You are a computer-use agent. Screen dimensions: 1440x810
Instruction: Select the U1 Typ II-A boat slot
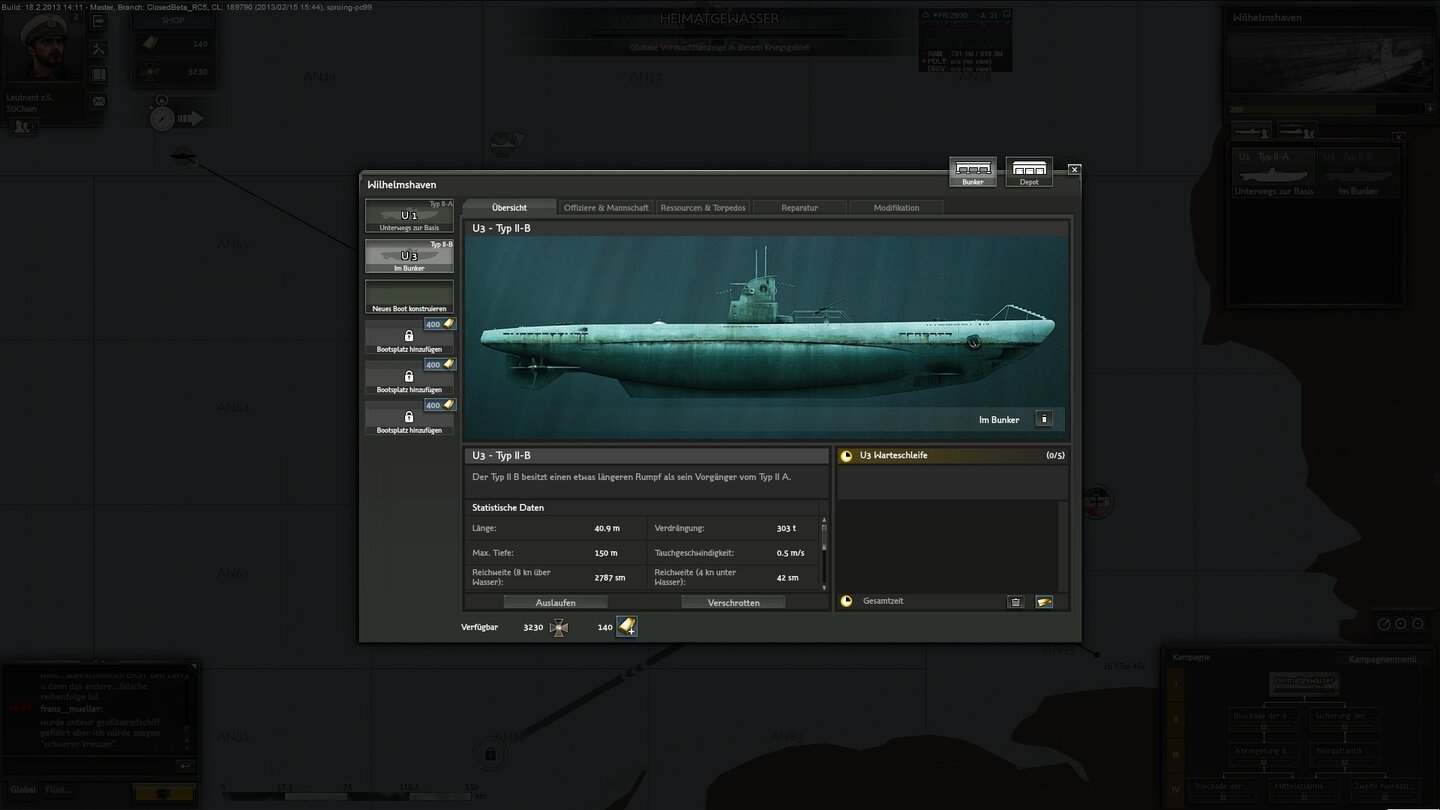(409, 216)
